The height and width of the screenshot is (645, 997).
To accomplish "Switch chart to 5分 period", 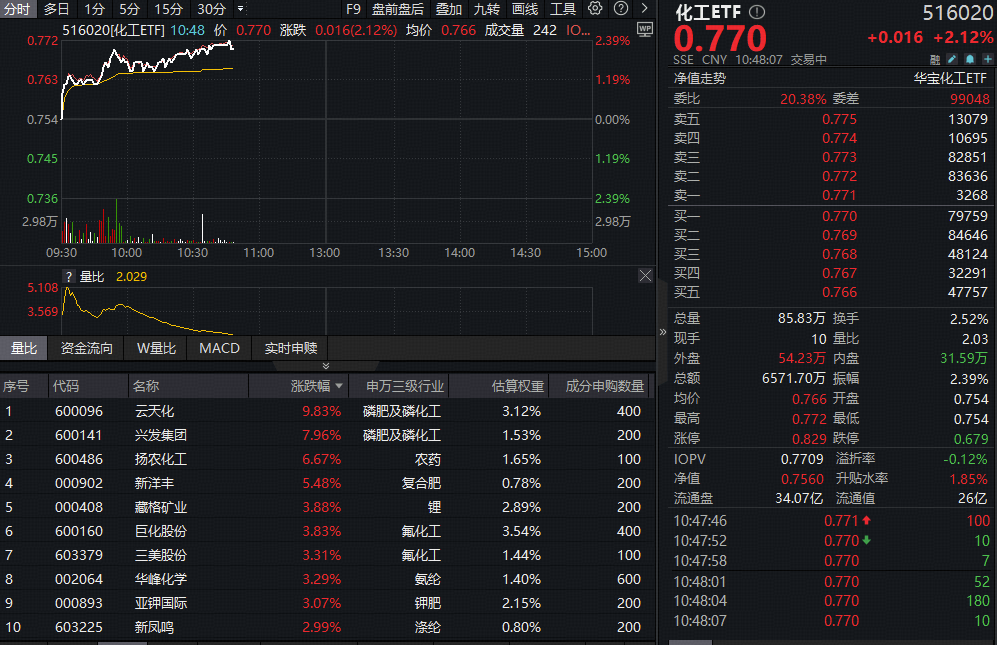I will pyautogui.click(x=130, y=9).
